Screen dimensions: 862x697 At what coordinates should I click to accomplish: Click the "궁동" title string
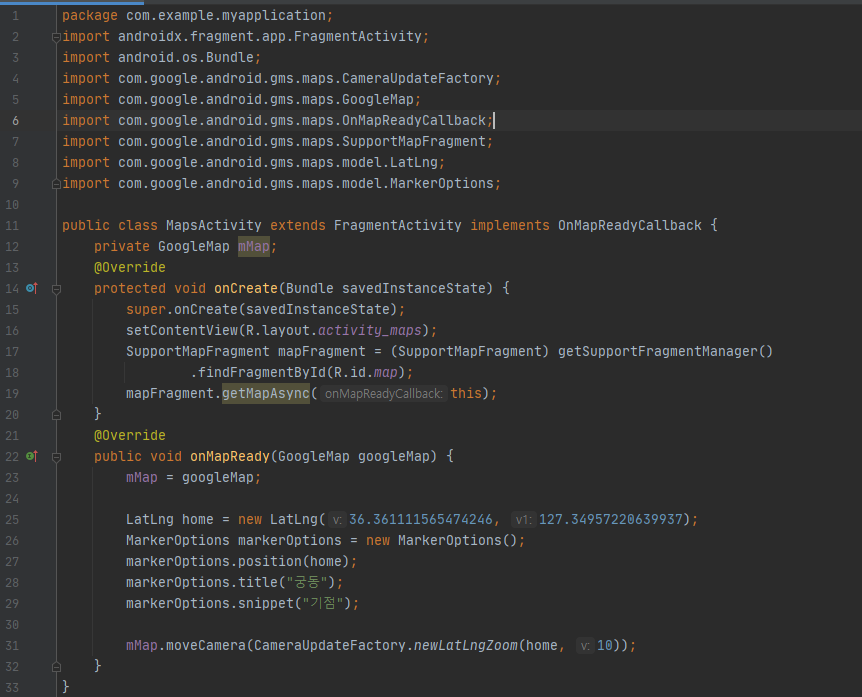[x=307, y=582]
